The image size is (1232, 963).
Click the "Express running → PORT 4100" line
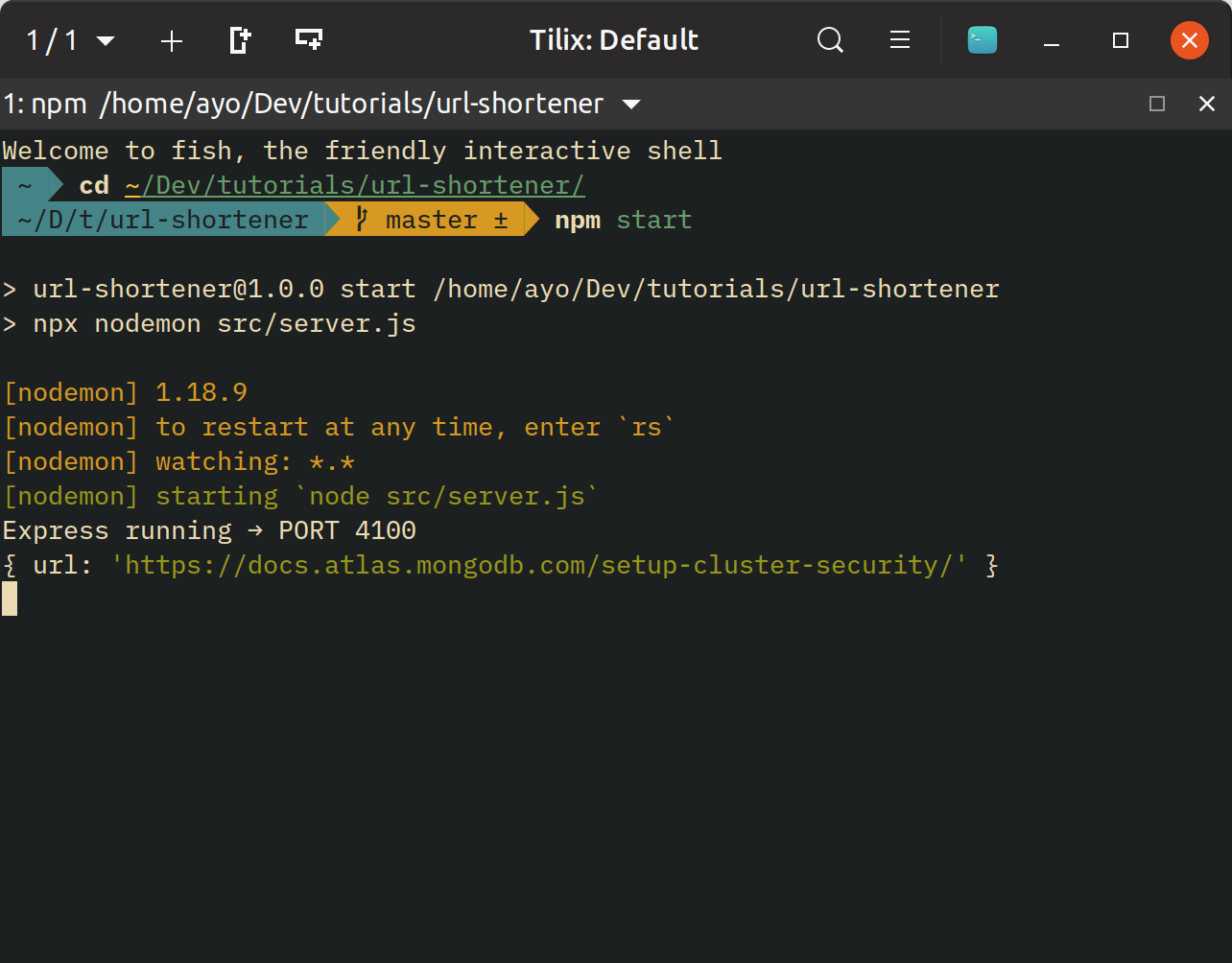click(209, 530)
